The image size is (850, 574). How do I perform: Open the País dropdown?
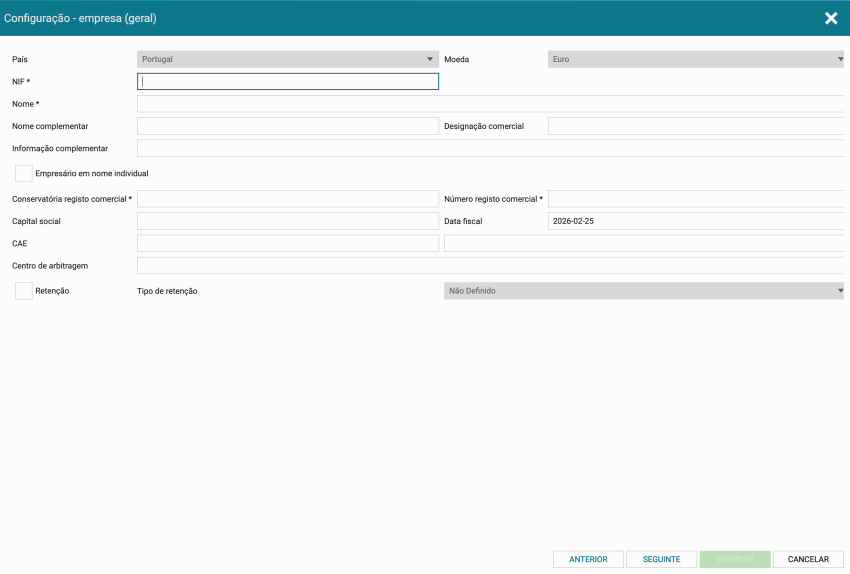(x=287, y=59)
